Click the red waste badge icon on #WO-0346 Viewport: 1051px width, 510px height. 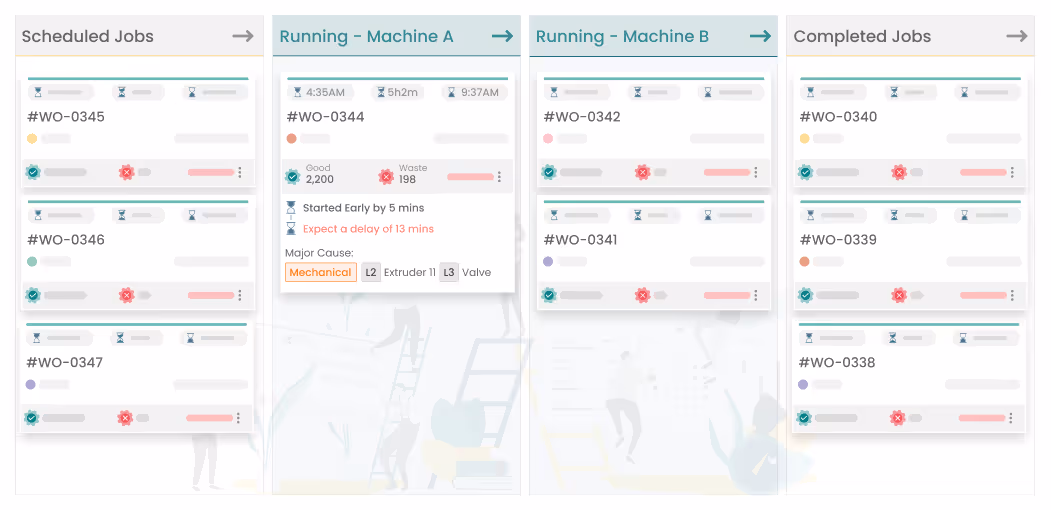[x=127, y=295]
